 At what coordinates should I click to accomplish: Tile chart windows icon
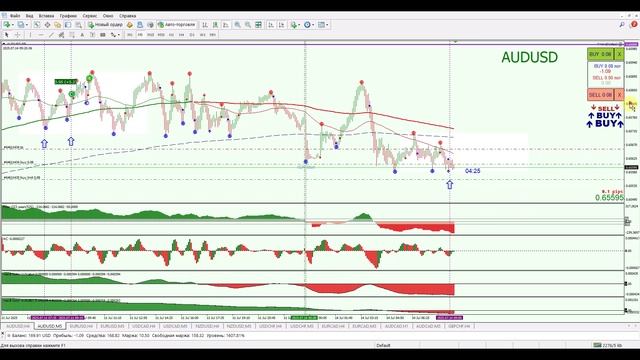tap(258, 25)
